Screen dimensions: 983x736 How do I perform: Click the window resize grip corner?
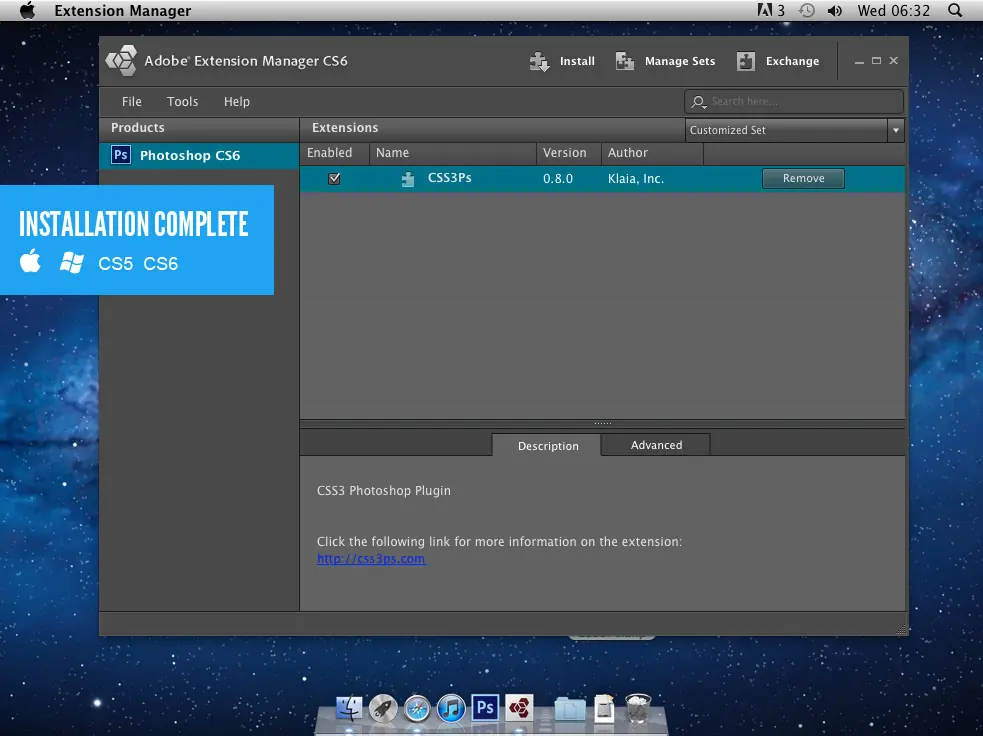pyautogui.click(x=902, y=629)
